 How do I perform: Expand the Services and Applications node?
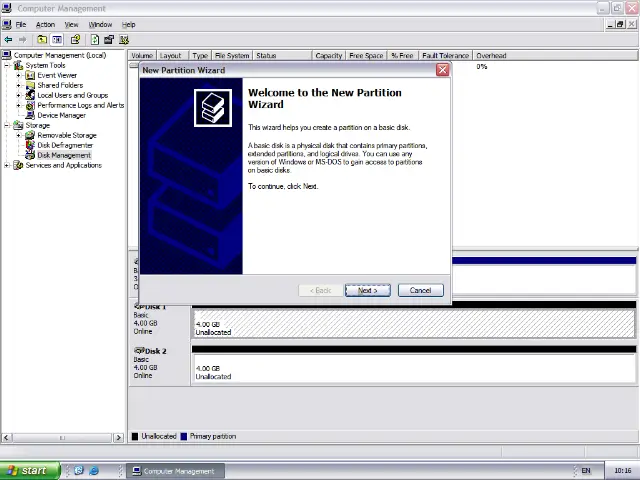(8, 166)
